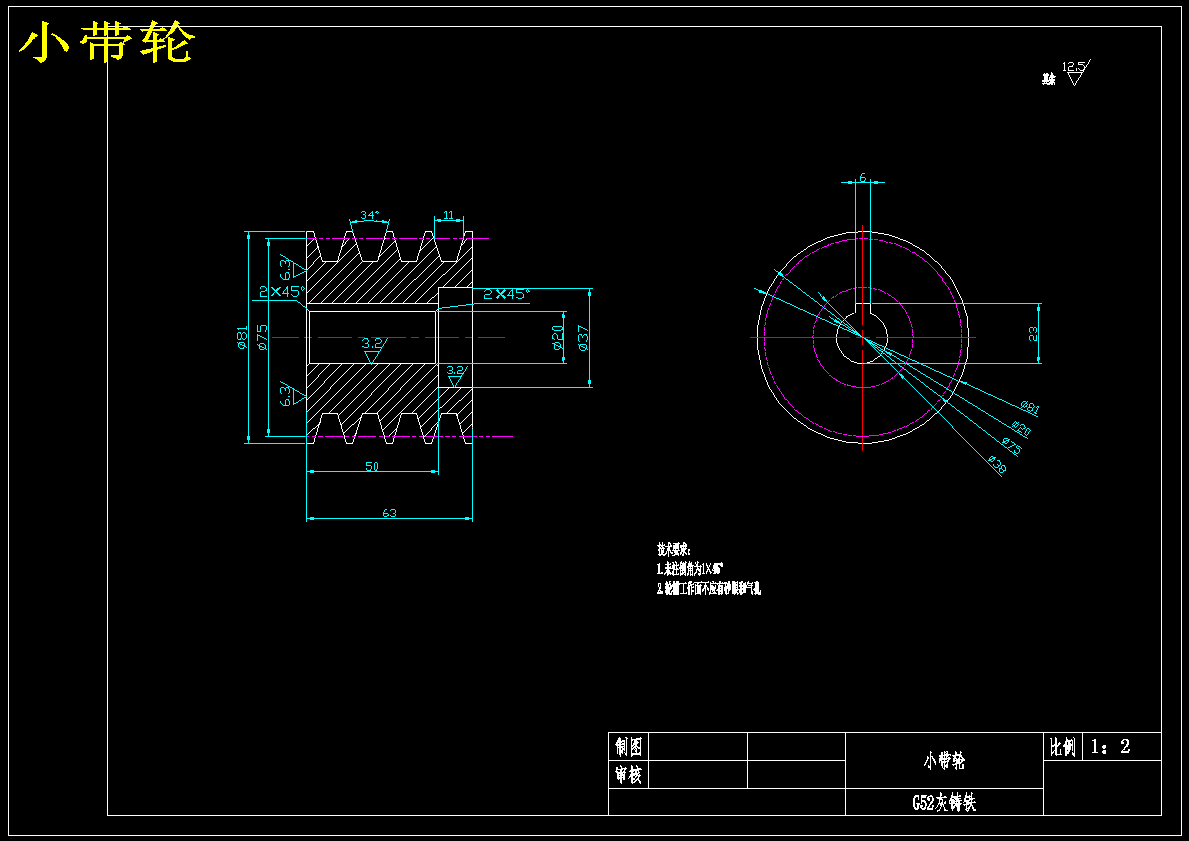
Task: Select the ø81 leader label in circular view
Action: click(x=1030, y=408)
